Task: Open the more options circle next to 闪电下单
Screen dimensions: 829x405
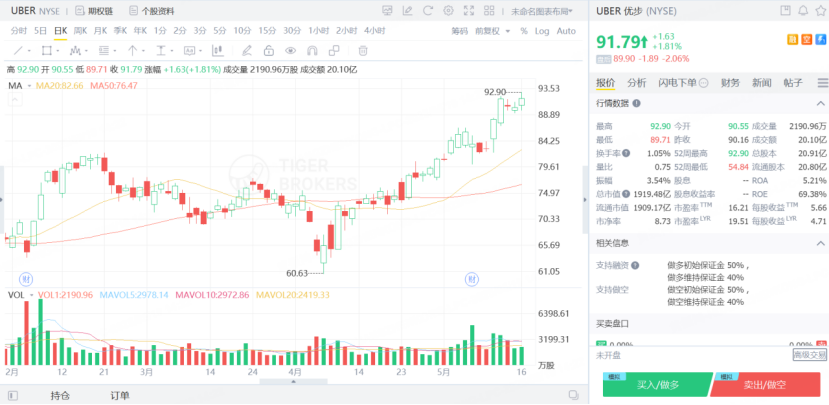Action: [704, 83]
